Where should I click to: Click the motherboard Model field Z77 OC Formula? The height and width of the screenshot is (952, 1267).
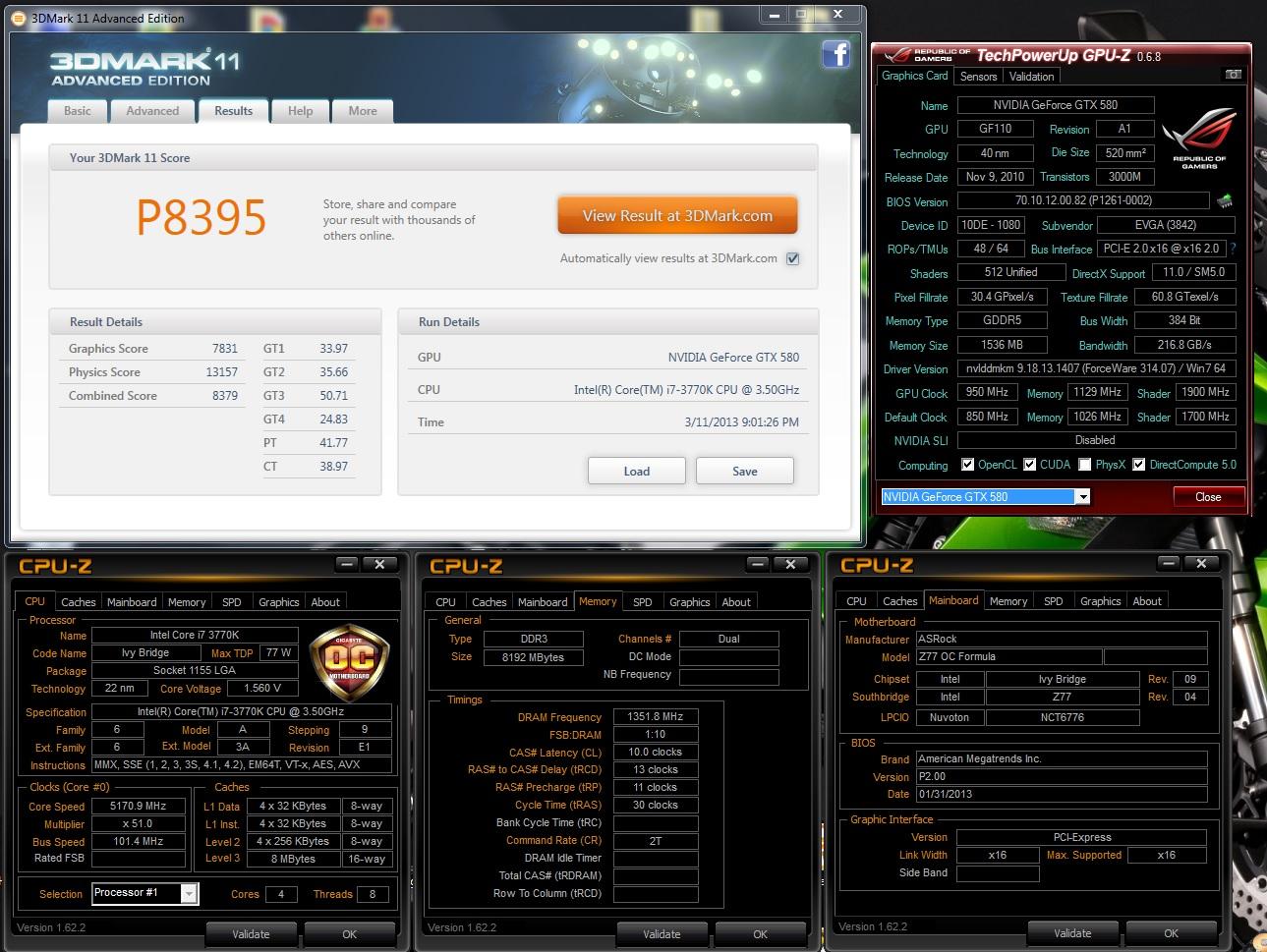[1008, 657]
